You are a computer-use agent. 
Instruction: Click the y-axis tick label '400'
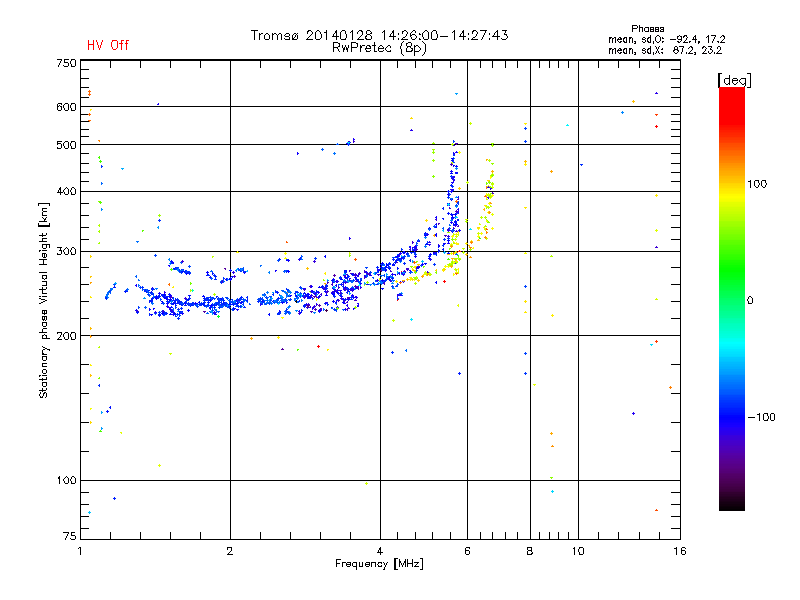[x=66, y=191]
